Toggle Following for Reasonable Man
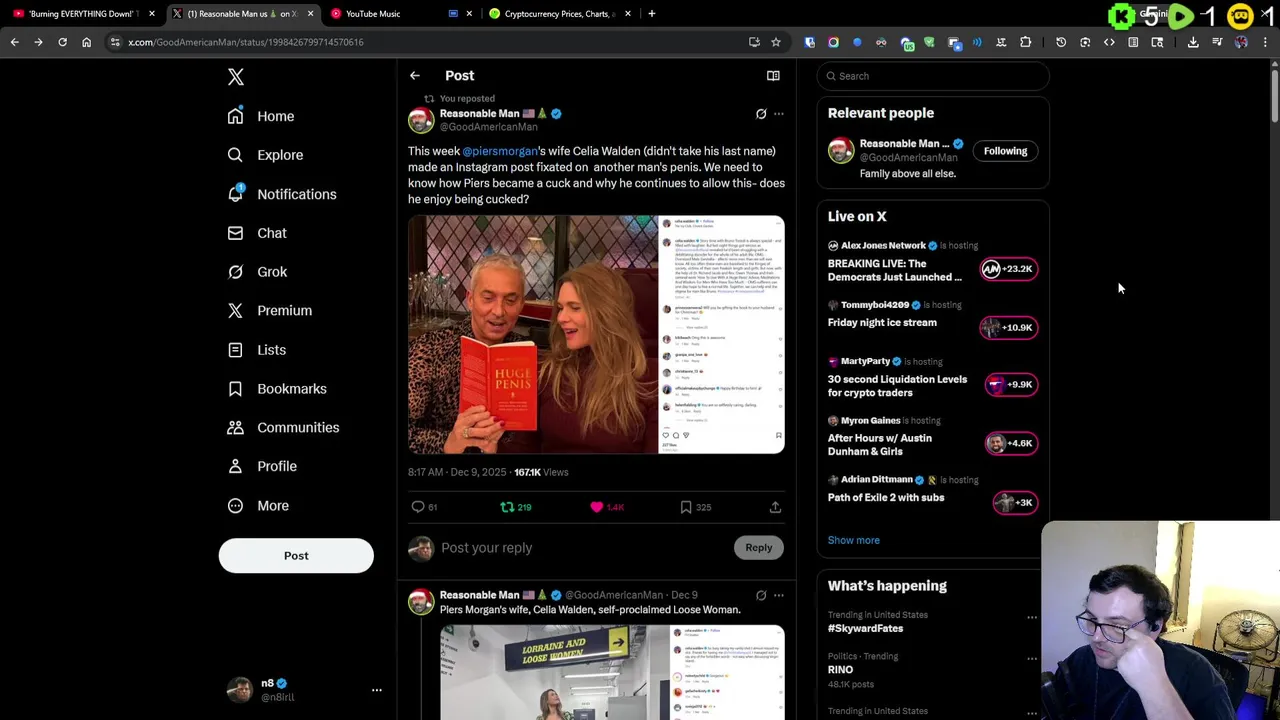 [1005, 151]
